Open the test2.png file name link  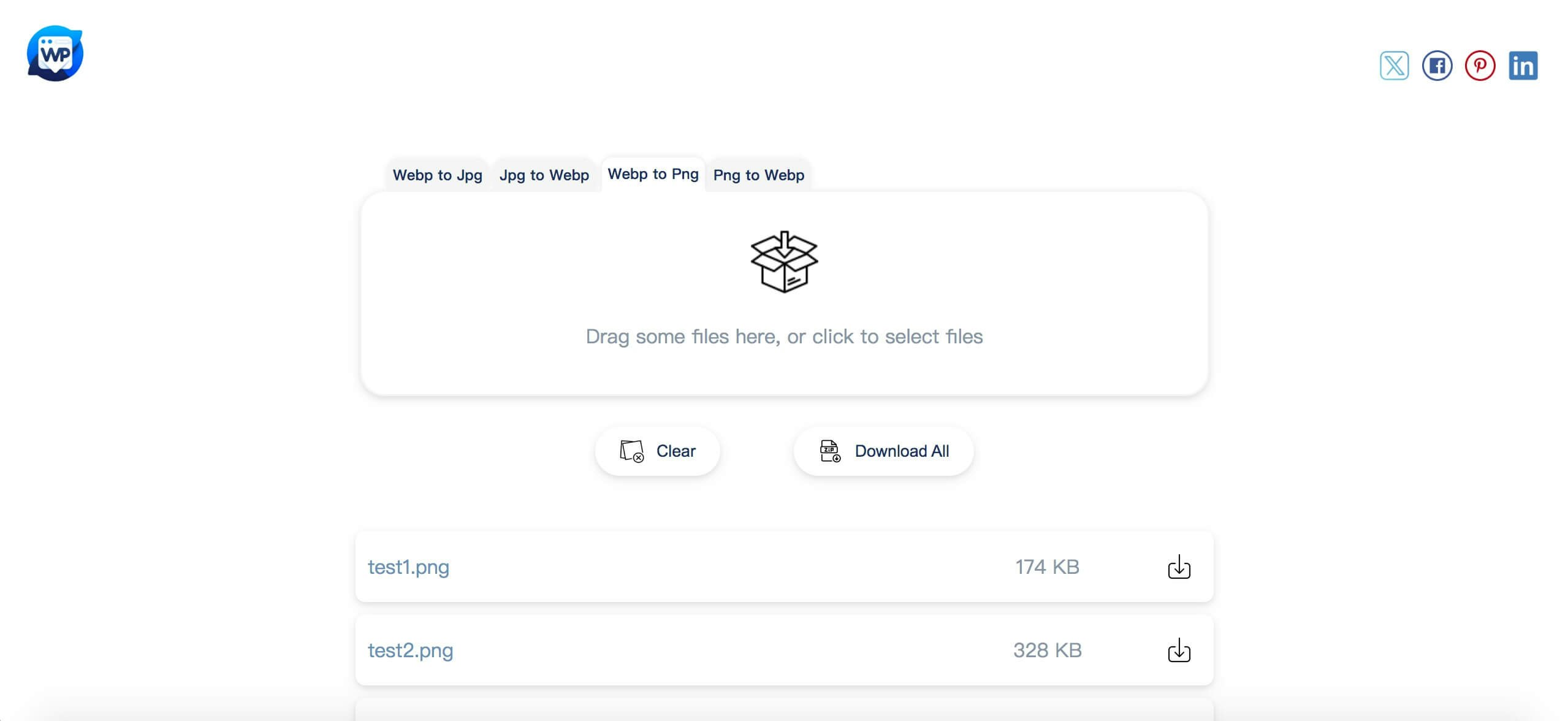[x=410, y=650]
